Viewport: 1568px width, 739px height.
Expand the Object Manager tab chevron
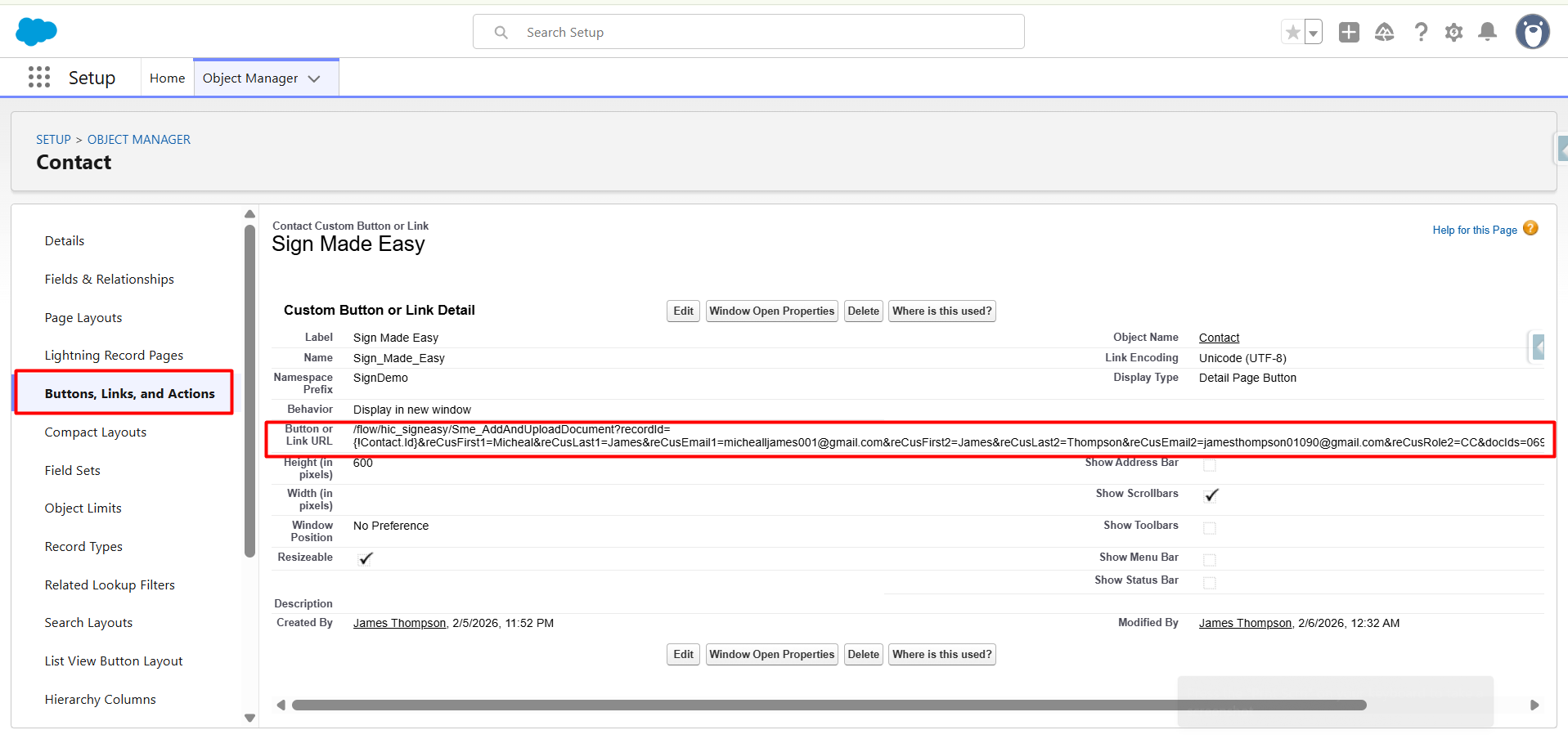pyautogui.click(x=314, y=78)
